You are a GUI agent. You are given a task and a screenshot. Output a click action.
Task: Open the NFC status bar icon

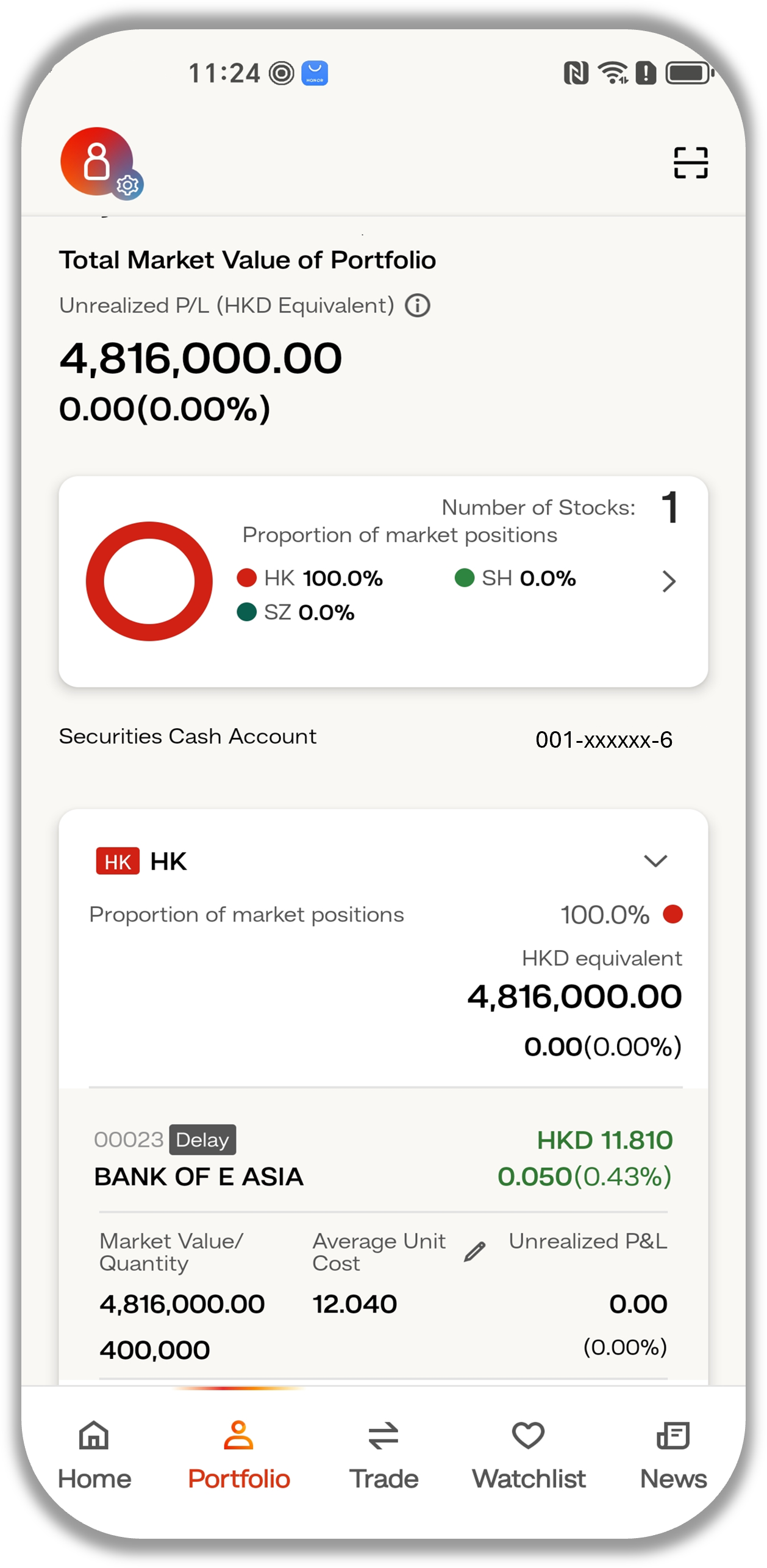click(x=576, y=73)
